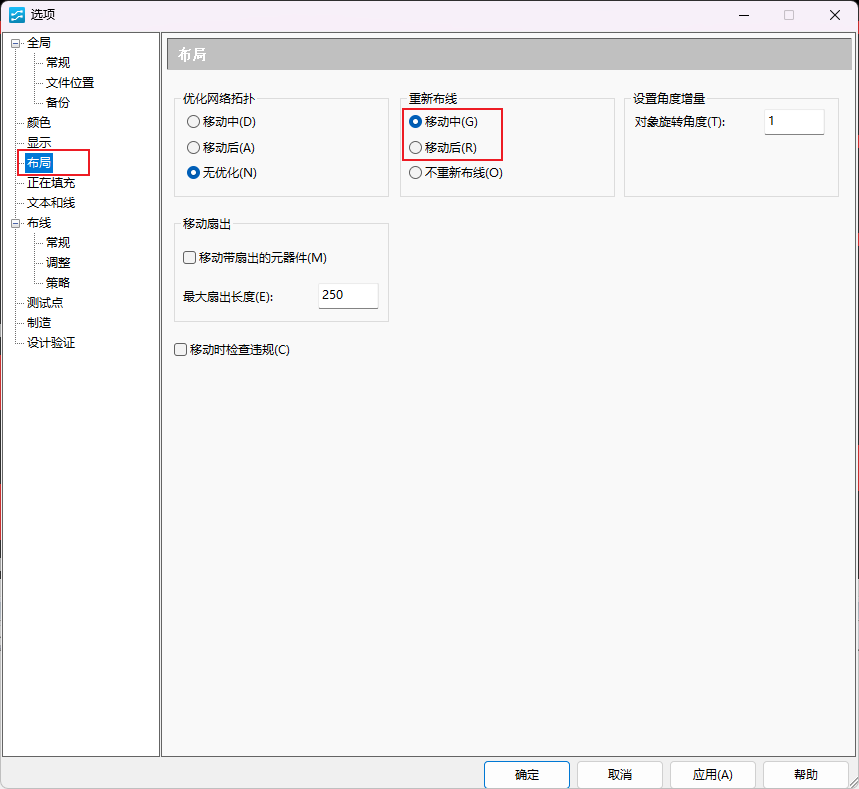Choose 移动后(A) for 优化网络拓扑
Screen dimensions: 859x789
click(194, 147)
